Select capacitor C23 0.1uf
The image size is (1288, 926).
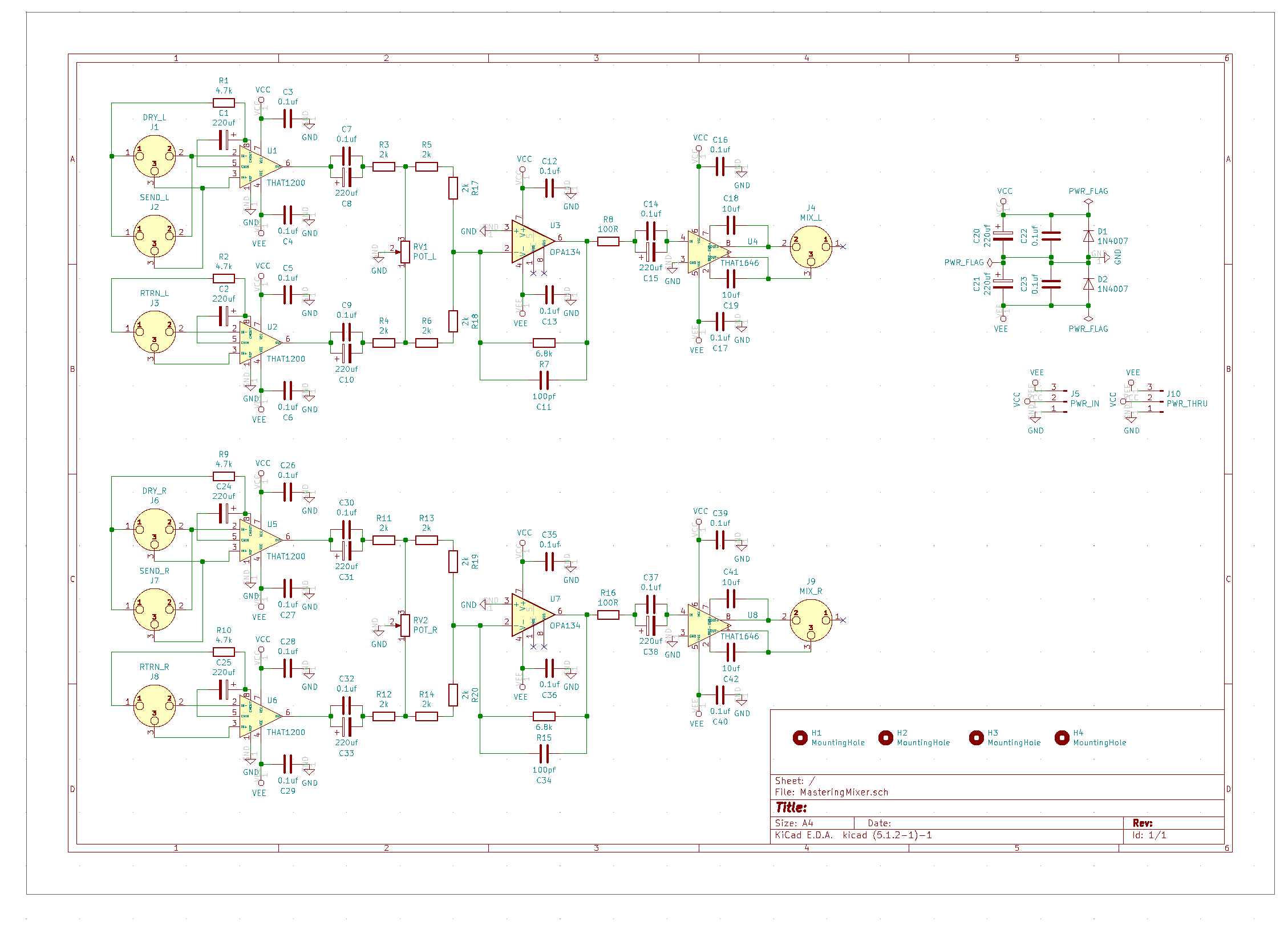[1051, 284]
